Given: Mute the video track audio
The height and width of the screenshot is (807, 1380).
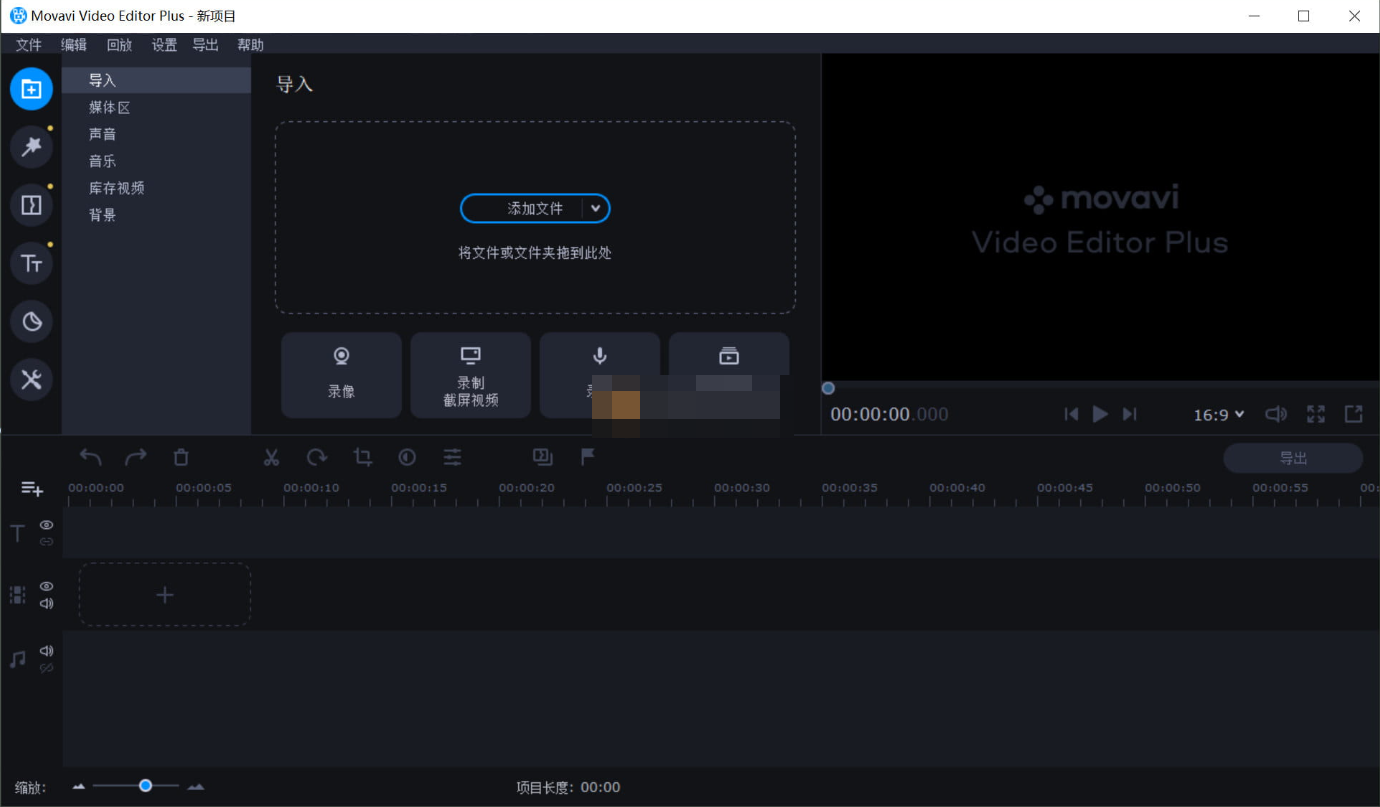Looking at the screenshot, I should [46, 602].
